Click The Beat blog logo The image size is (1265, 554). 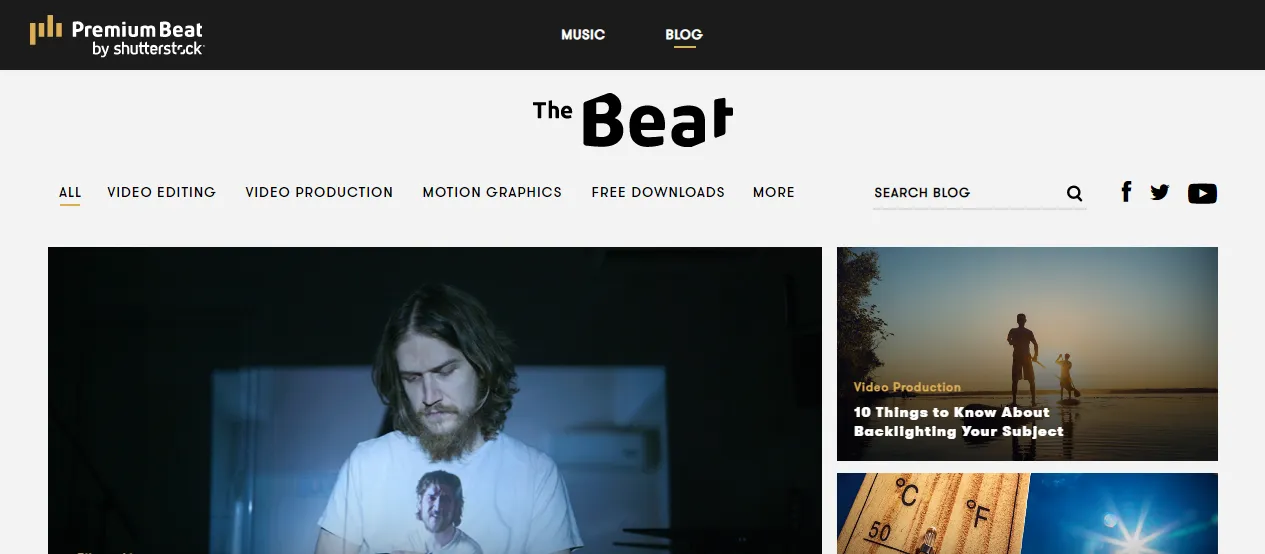coord(633,120)
